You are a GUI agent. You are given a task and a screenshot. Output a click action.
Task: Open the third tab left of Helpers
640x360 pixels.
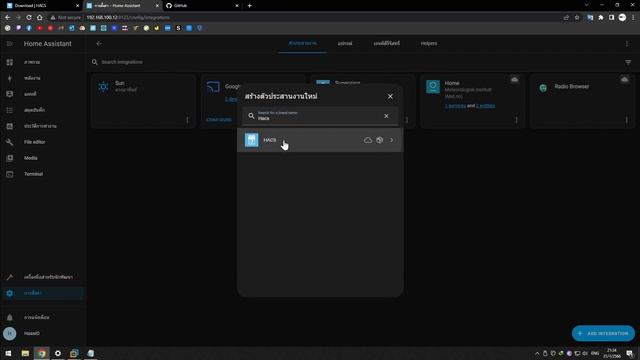pos(387,43)
